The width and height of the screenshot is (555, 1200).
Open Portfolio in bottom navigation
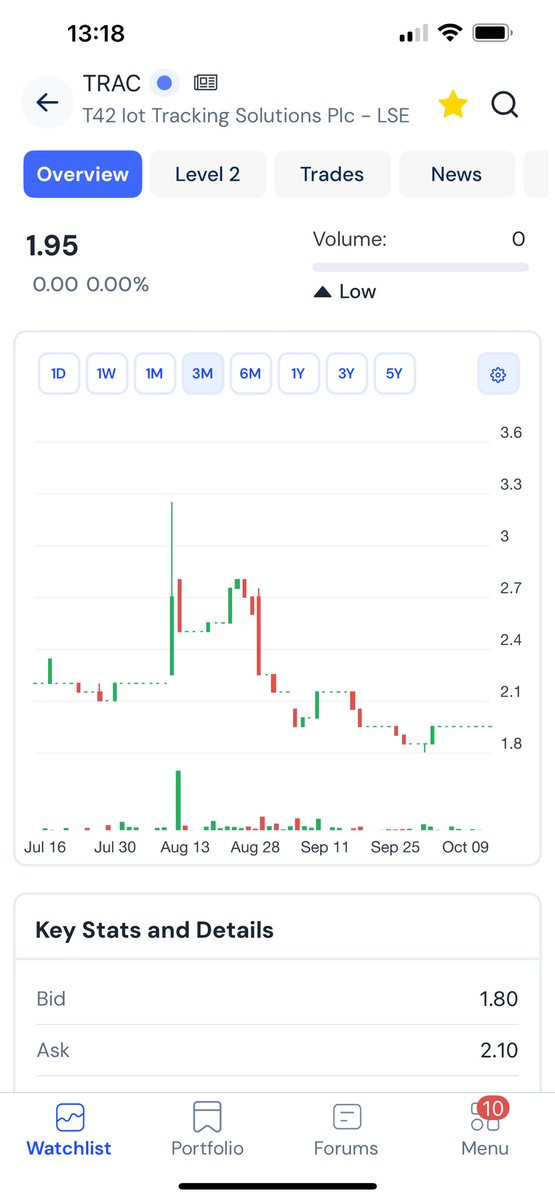(207, 1130)
